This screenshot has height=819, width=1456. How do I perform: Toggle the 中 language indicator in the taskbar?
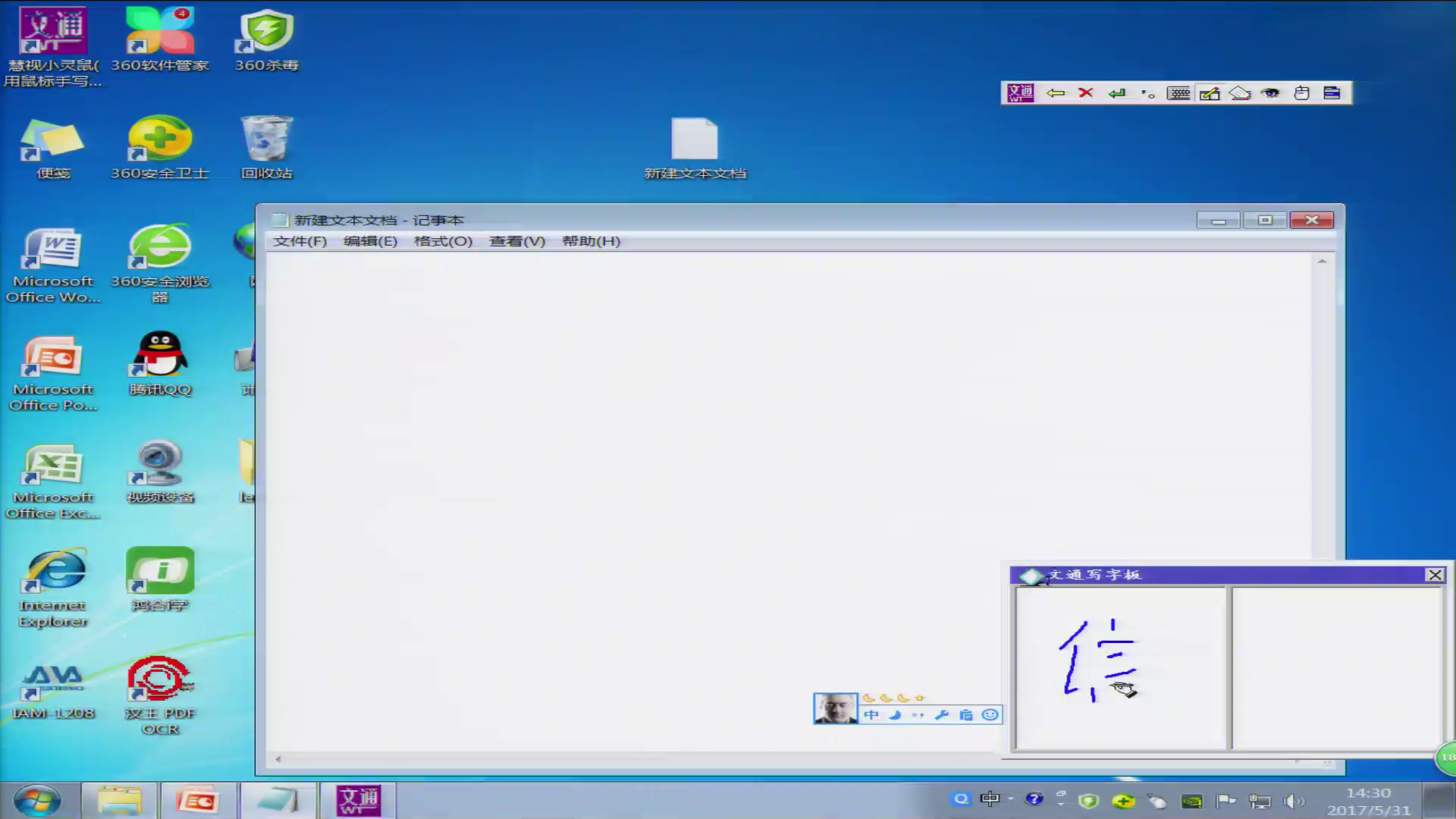coord(989,799)
